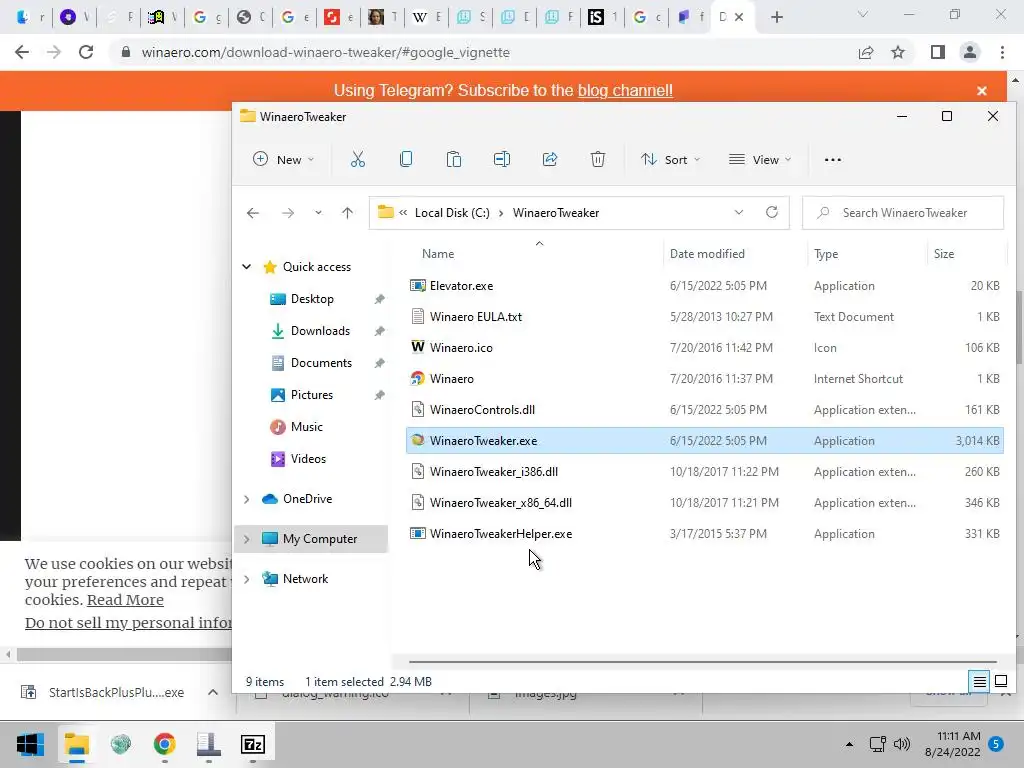Open the New item dropdown

(x=283, y=159)
